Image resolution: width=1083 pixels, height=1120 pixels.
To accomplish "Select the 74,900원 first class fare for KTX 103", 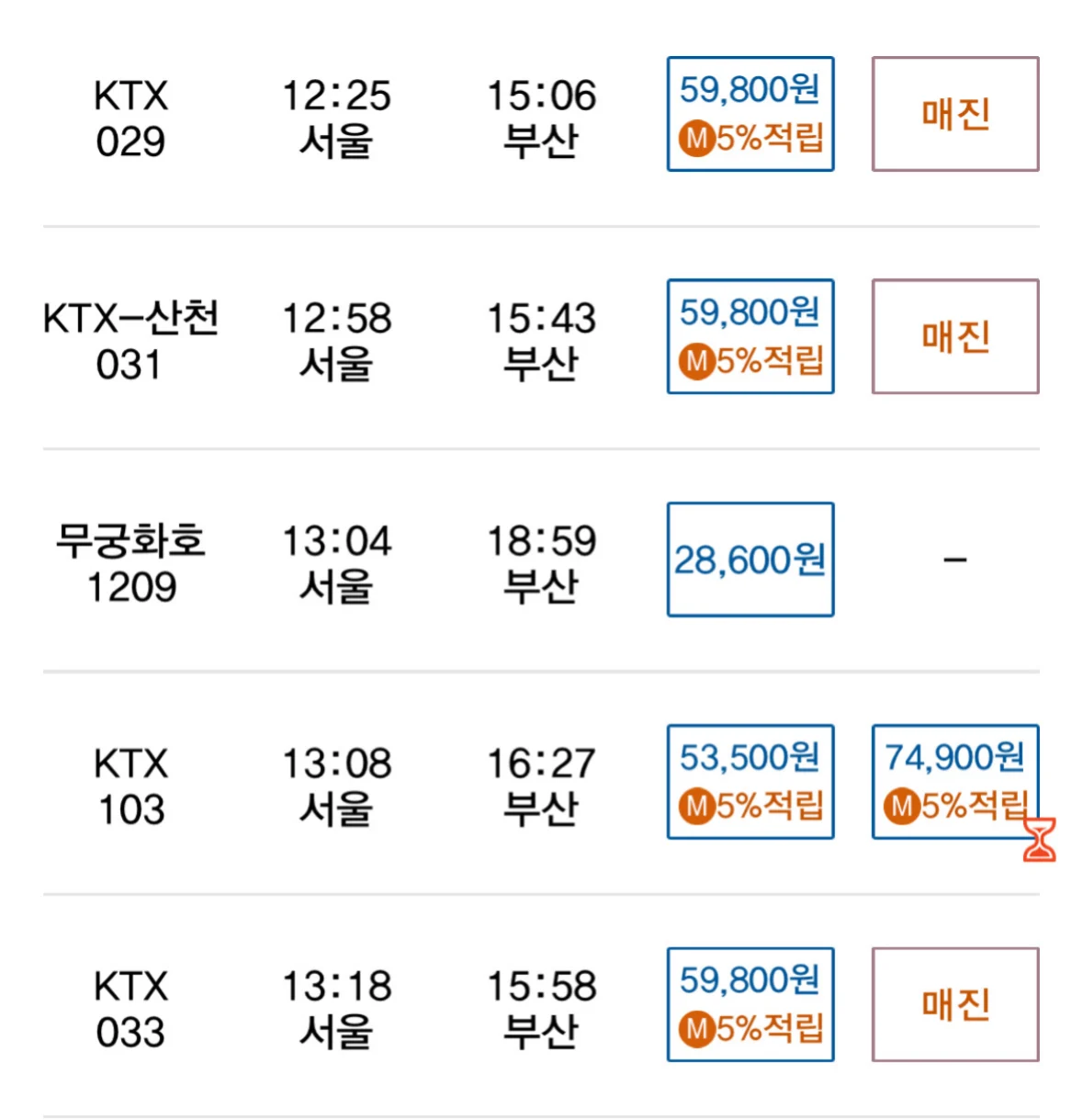I will tap(955, 781).
